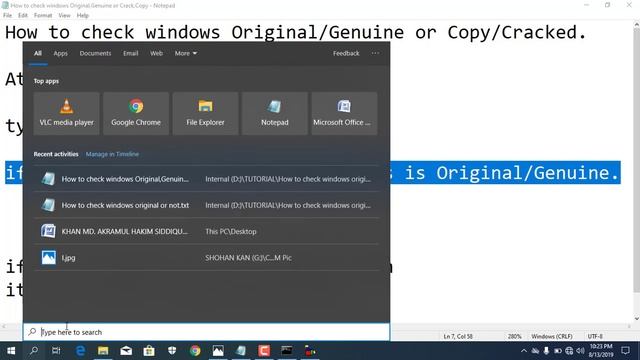Open the Mail app from the taskbar

[126, 351]
